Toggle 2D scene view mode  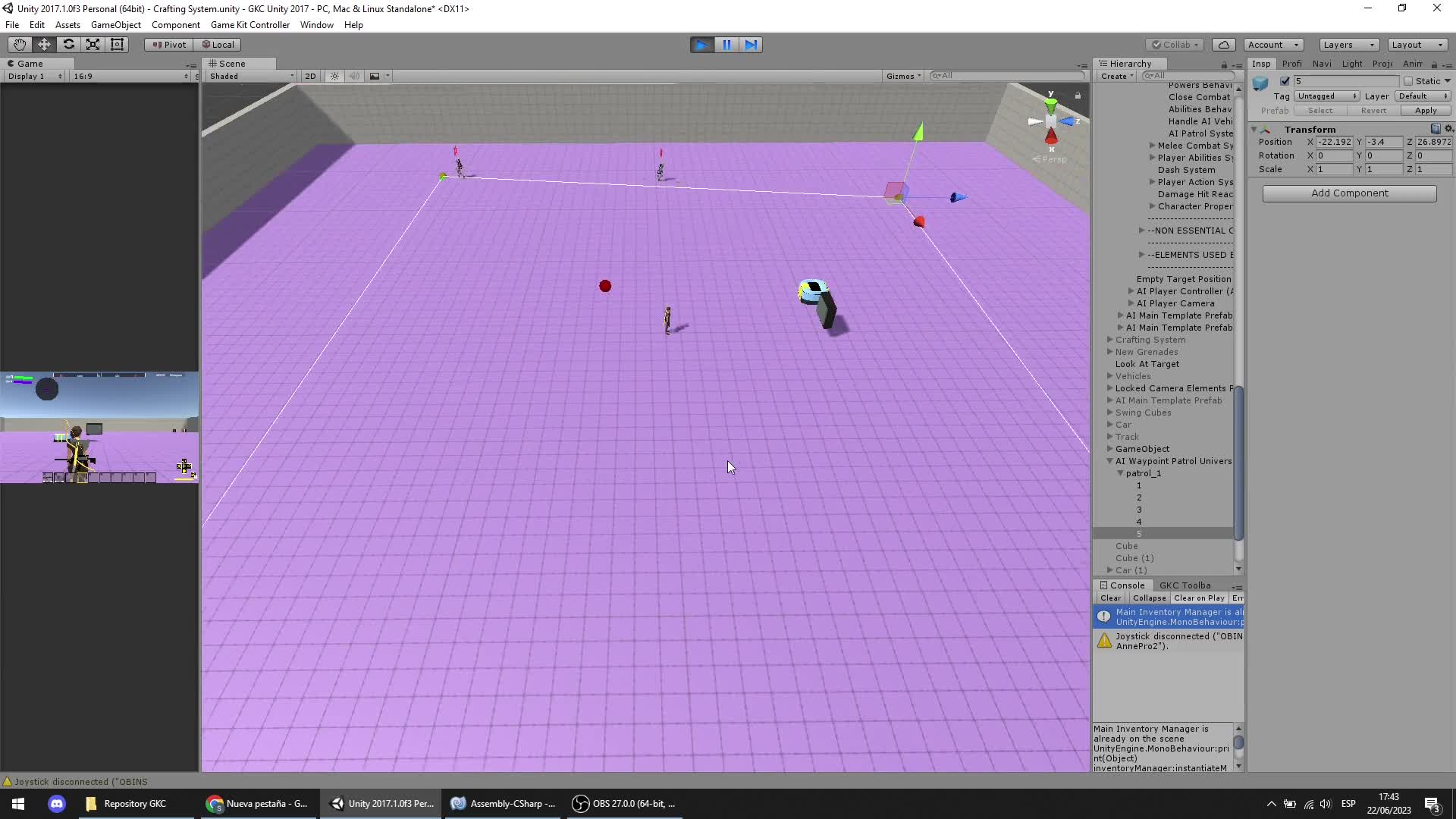coord(310,76)
